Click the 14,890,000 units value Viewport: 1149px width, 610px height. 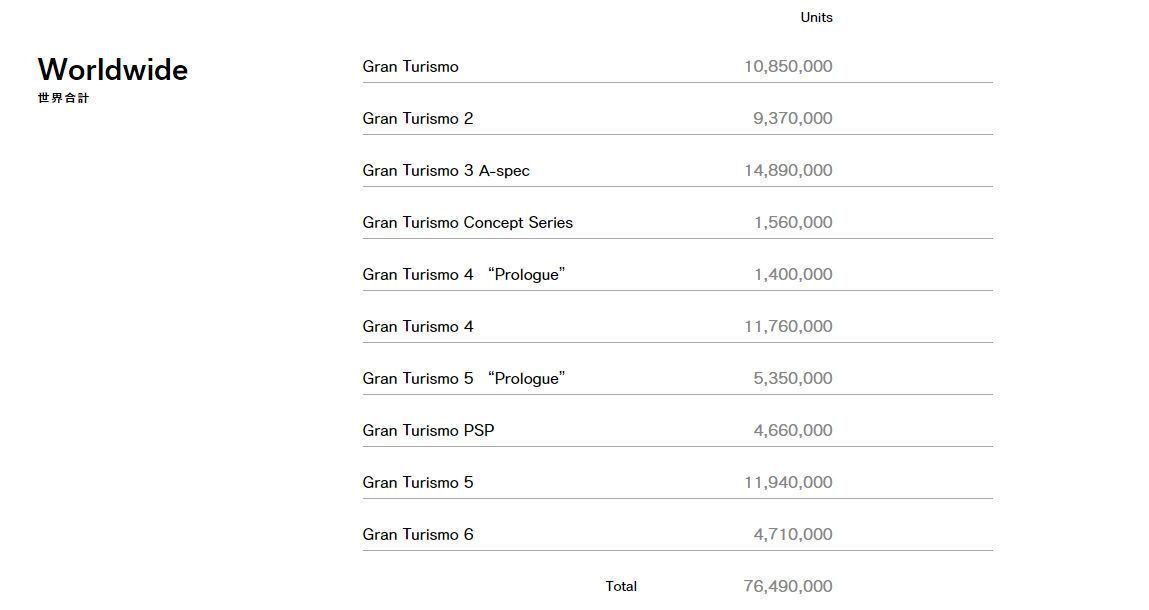tap(788, 171)
